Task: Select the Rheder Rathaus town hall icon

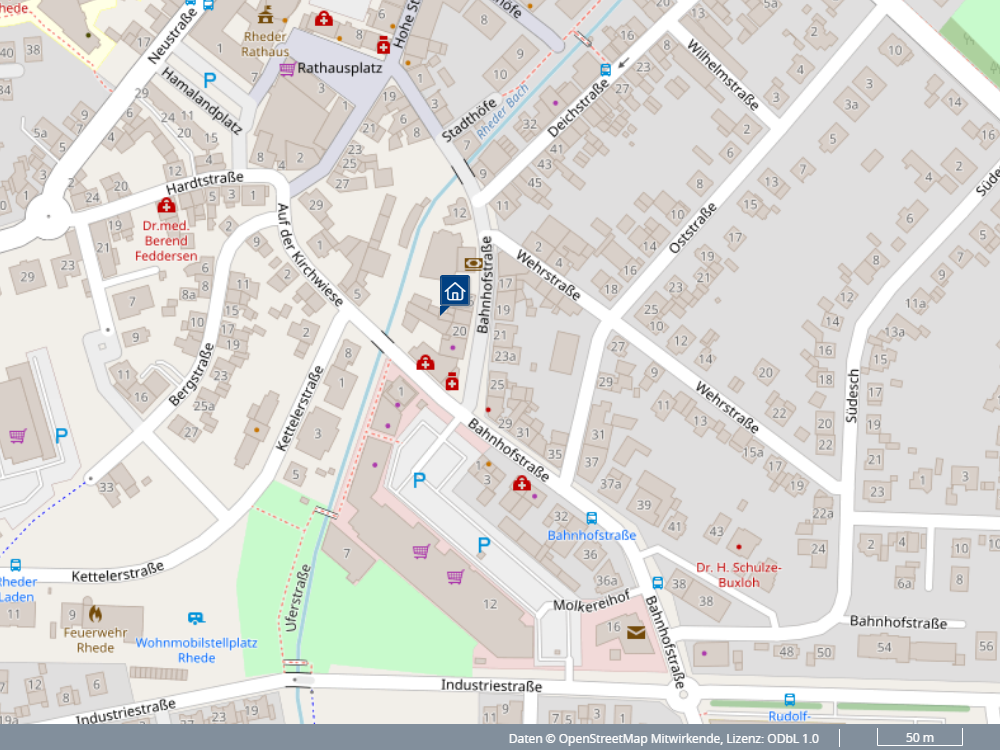Action: [265, 15]
